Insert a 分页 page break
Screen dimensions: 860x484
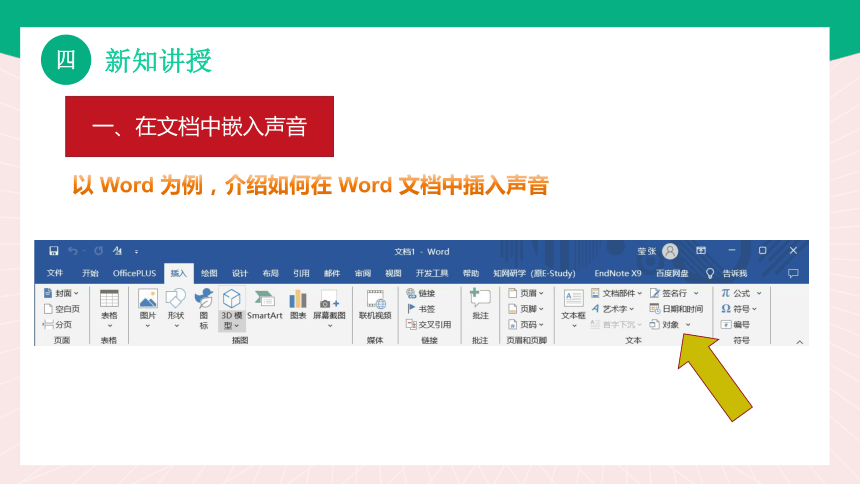point(58,324)
